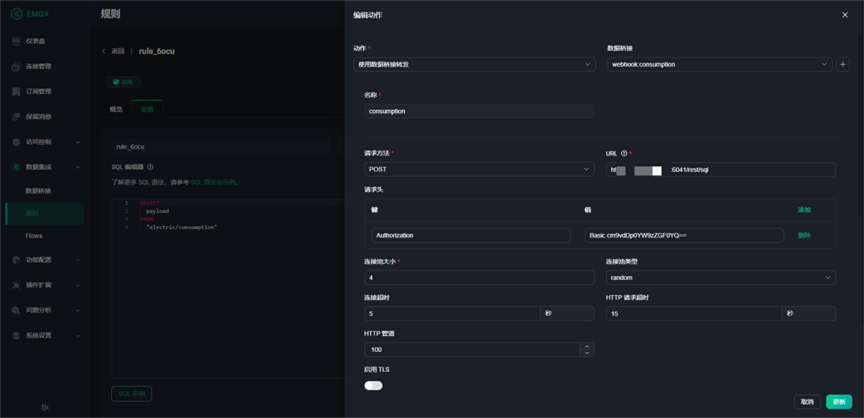864x418 pixels.
Task: Close the 编辑动作 panel
Action: point(845,15)
